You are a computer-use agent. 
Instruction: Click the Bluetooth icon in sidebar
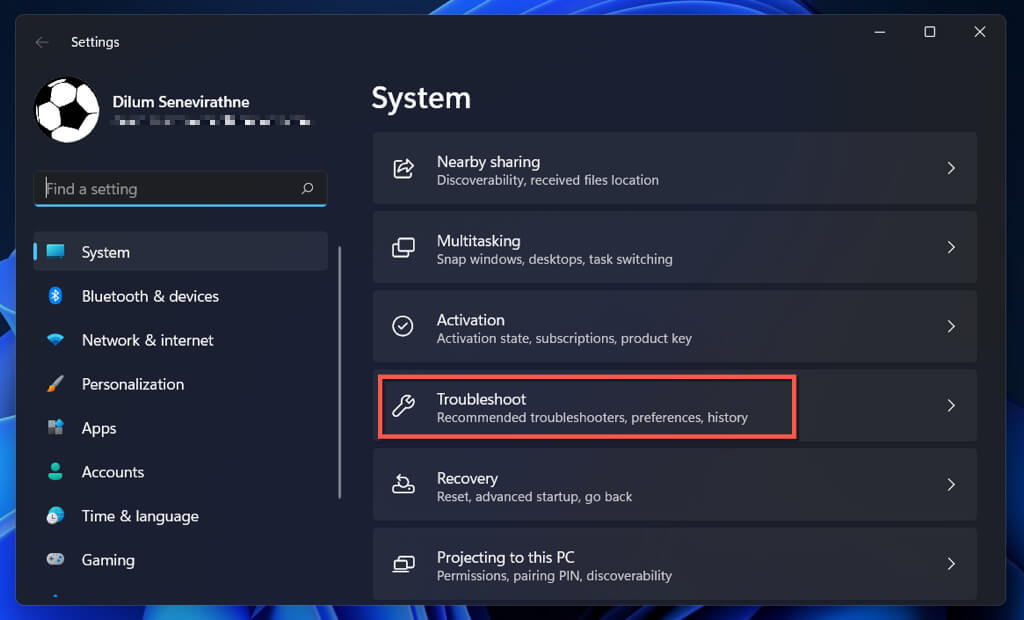coord(56,295)
